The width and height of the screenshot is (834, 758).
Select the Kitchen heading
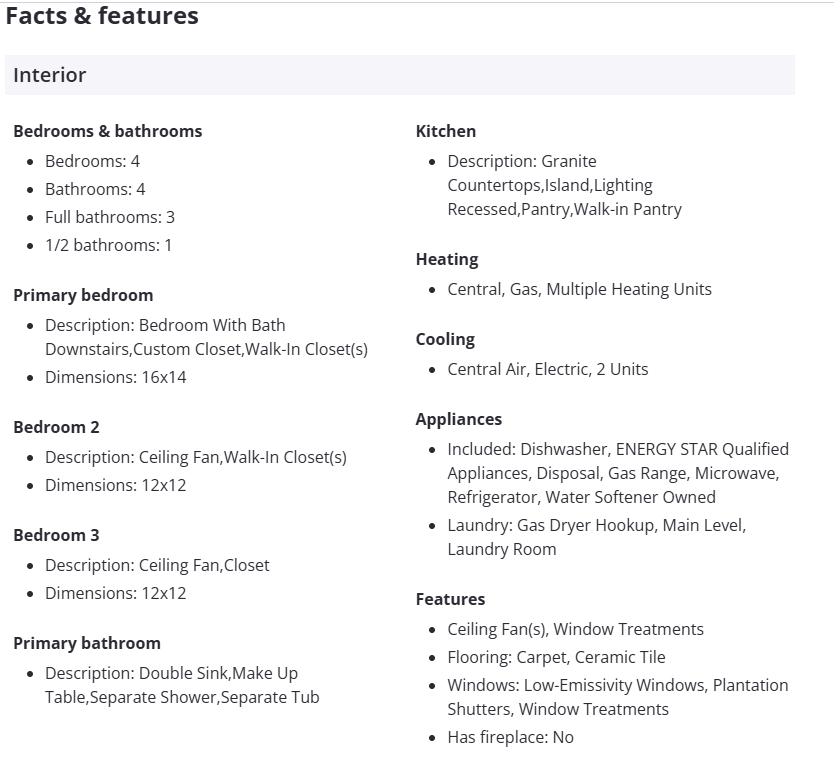tap(446, 131)
